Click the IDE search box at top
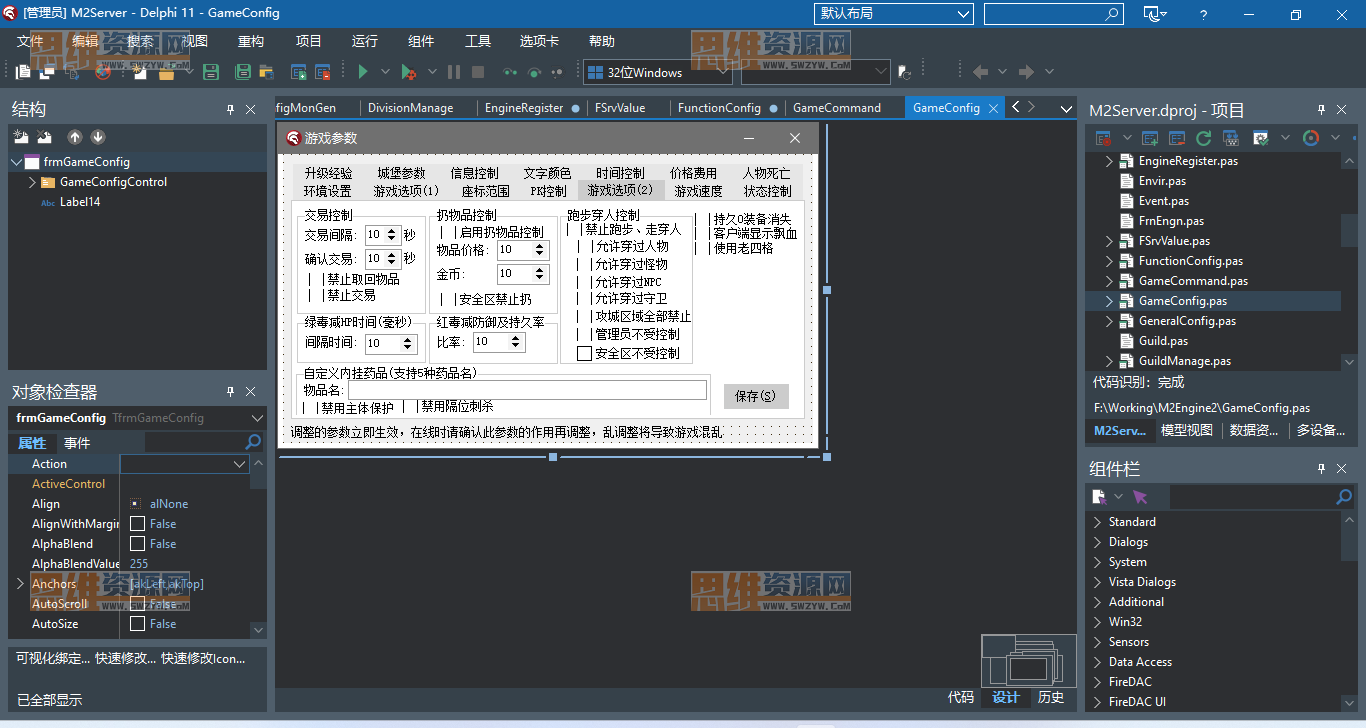 (1053, 14)
